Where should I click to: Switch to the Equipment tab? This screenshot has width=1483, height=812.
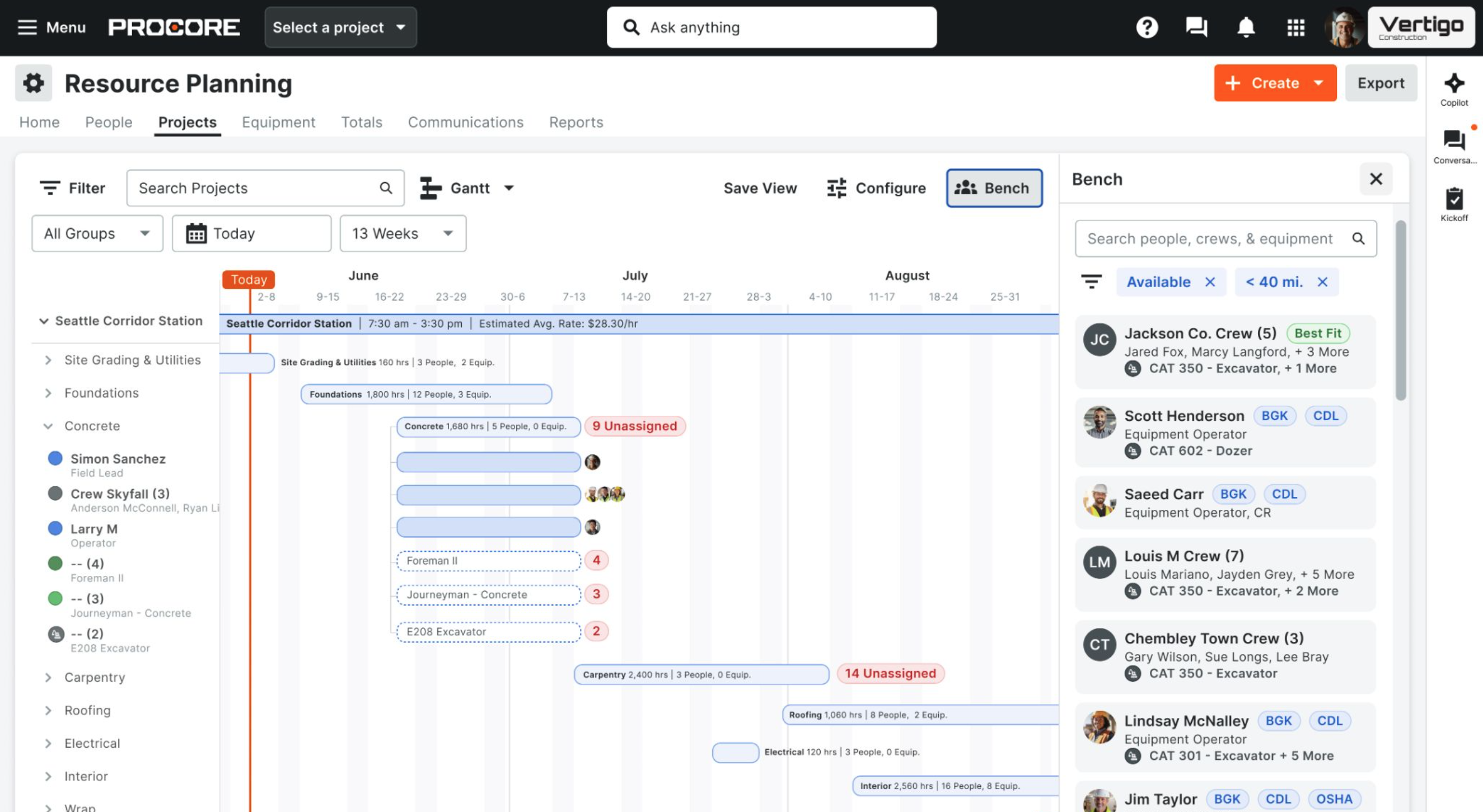point(278,122)
